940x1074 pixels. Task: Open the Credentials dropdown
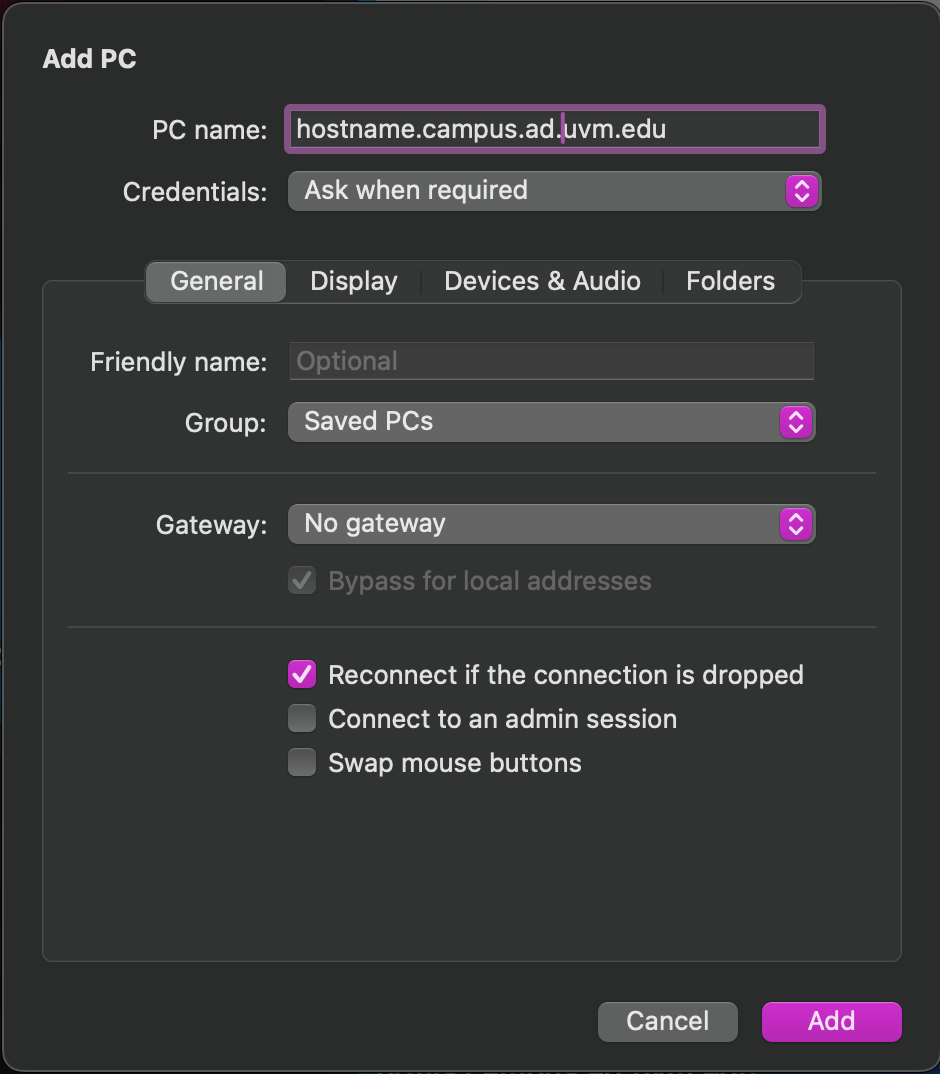tap(540, 190)
